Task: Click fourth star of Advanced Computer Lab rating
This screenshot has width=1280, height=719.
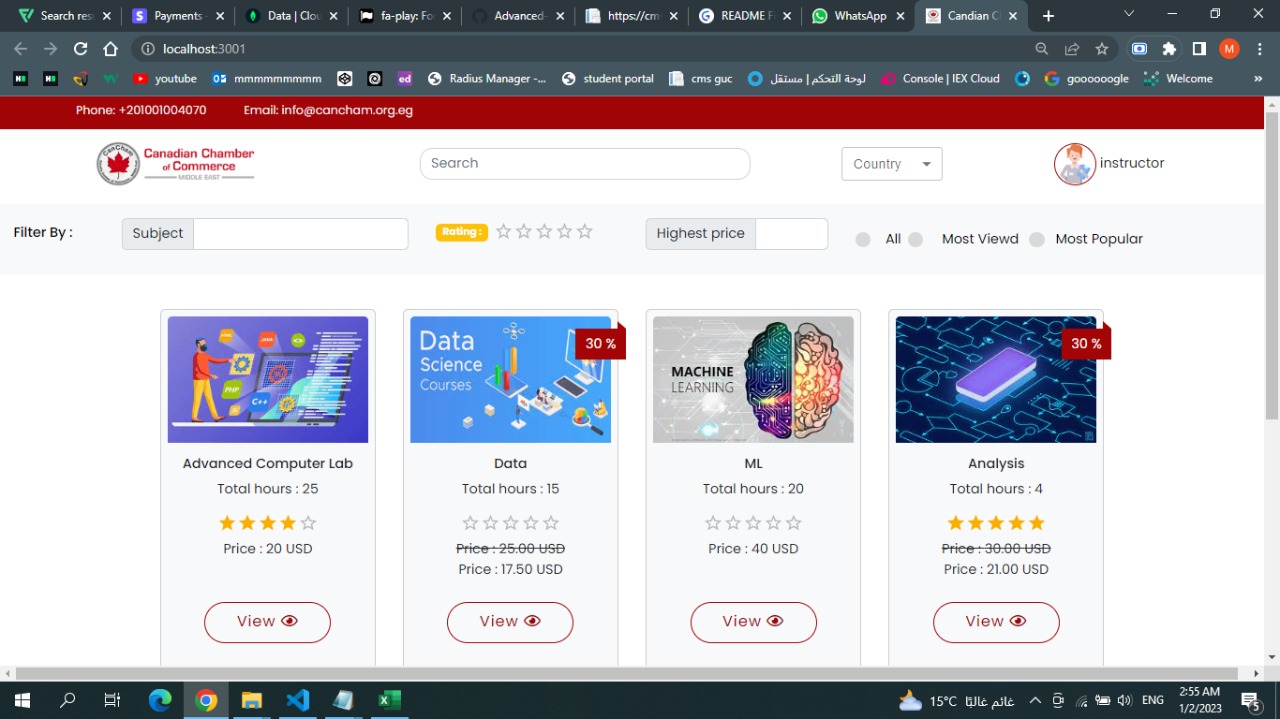Action: [288, 523]
